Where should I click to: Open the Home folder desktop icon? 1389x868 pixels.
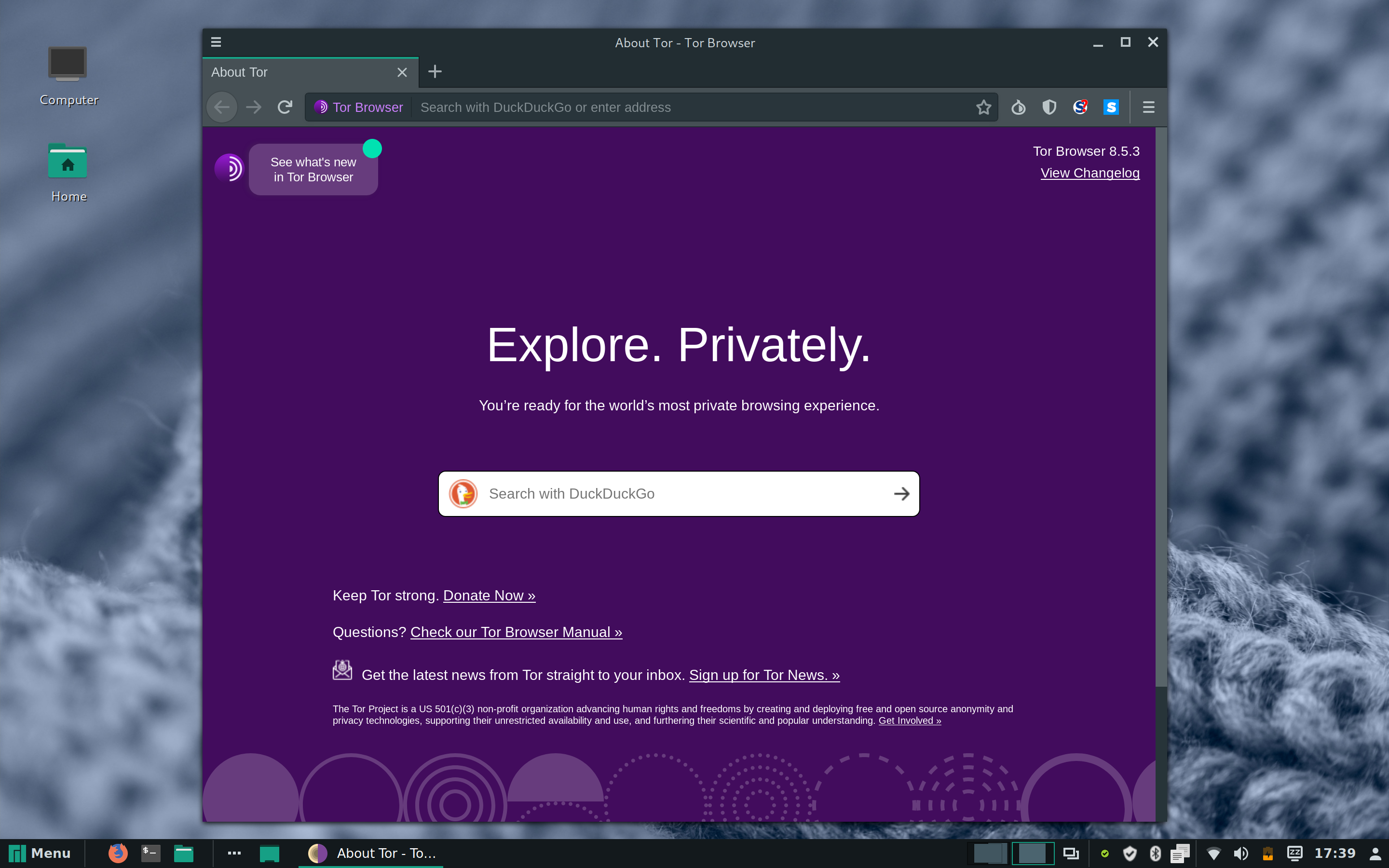coord(68,172)
